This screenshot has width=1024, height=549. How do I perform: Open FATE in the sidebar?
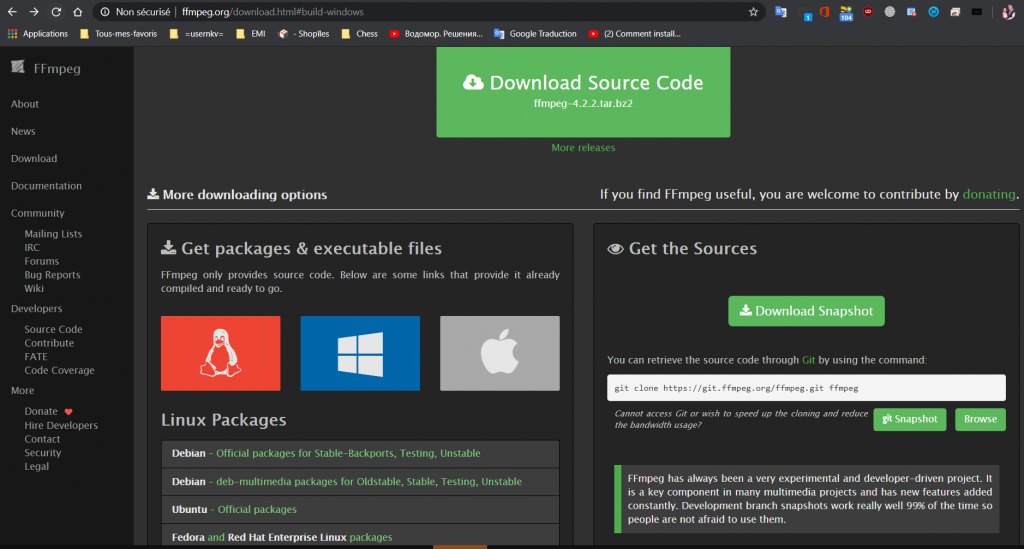point(36,357)
